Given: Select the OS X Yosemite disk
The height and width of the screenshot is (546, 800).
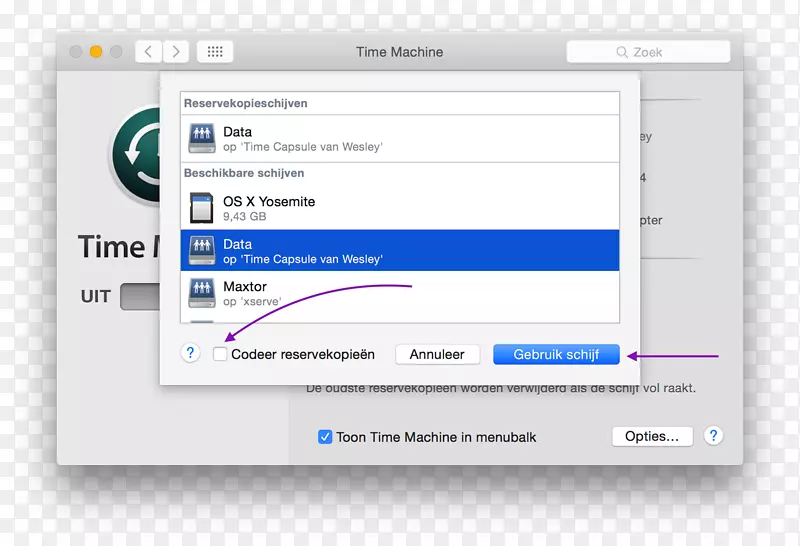Looking at the screenshot, I should click(x=400, y=208).
